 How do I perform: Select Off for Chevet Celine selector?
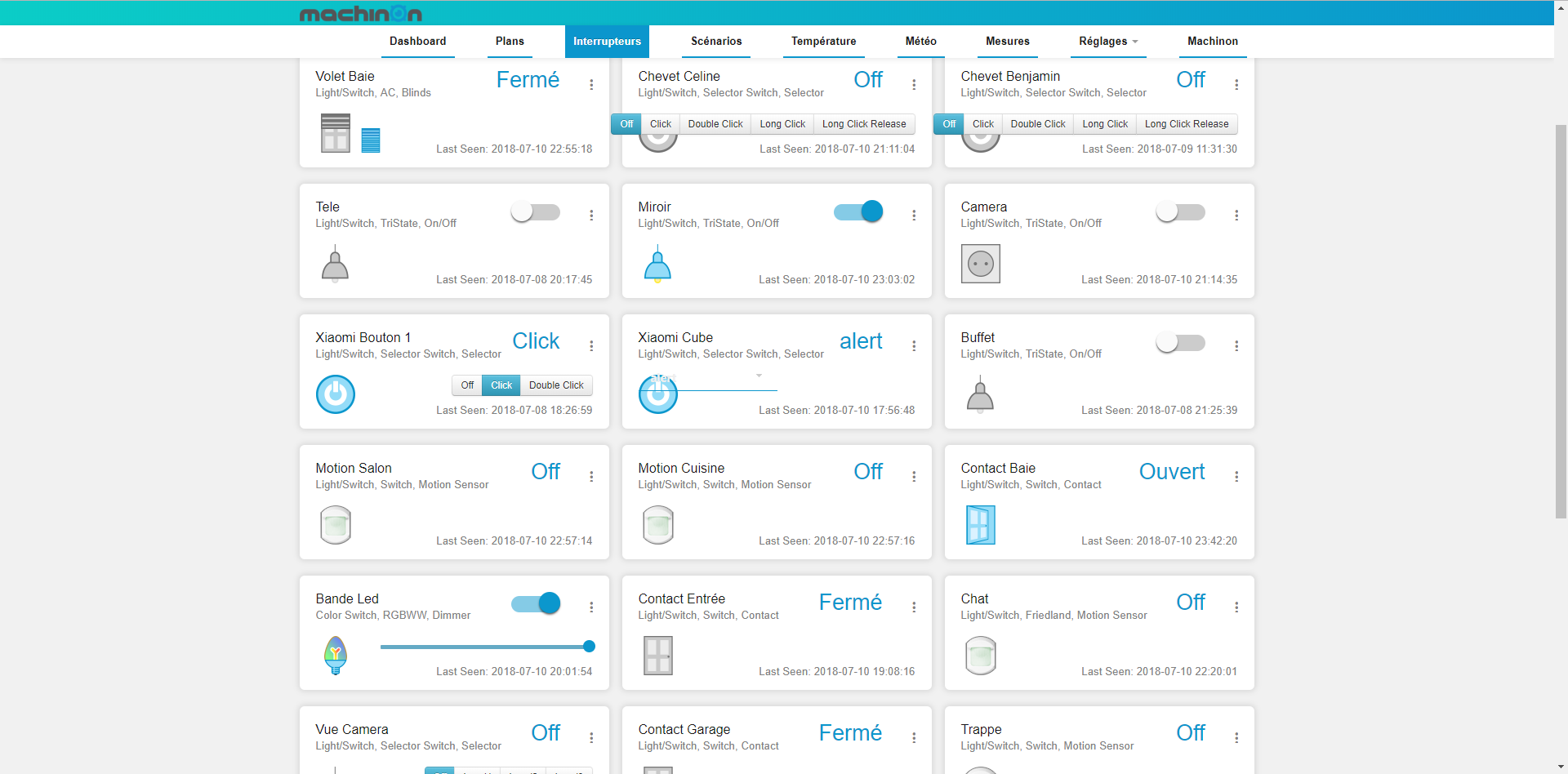coord(626,124)
